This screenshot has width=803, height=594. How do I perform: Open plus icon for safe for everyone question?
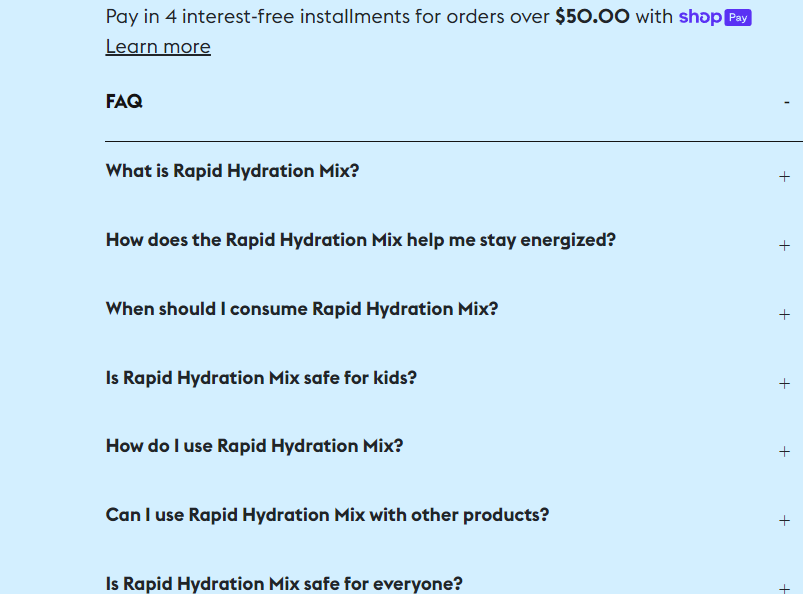click(x=784, y=589)
